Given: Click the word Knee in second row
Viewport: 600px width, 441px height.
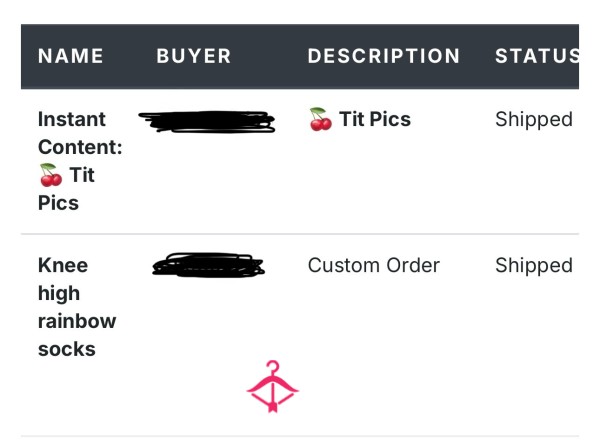Looking at the screenshot, I should (63, 265).
